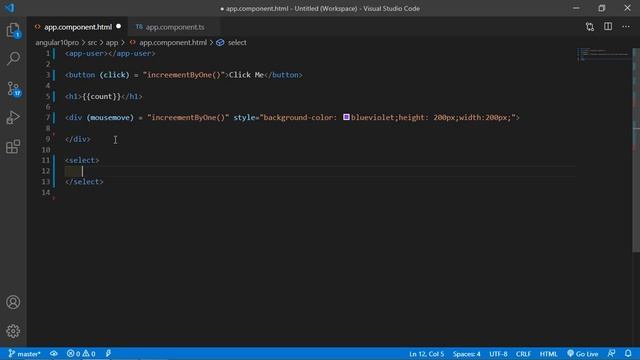Click the opening <select> tag
Viewport: 640px width, 360px height.
(x=82, y=160)
